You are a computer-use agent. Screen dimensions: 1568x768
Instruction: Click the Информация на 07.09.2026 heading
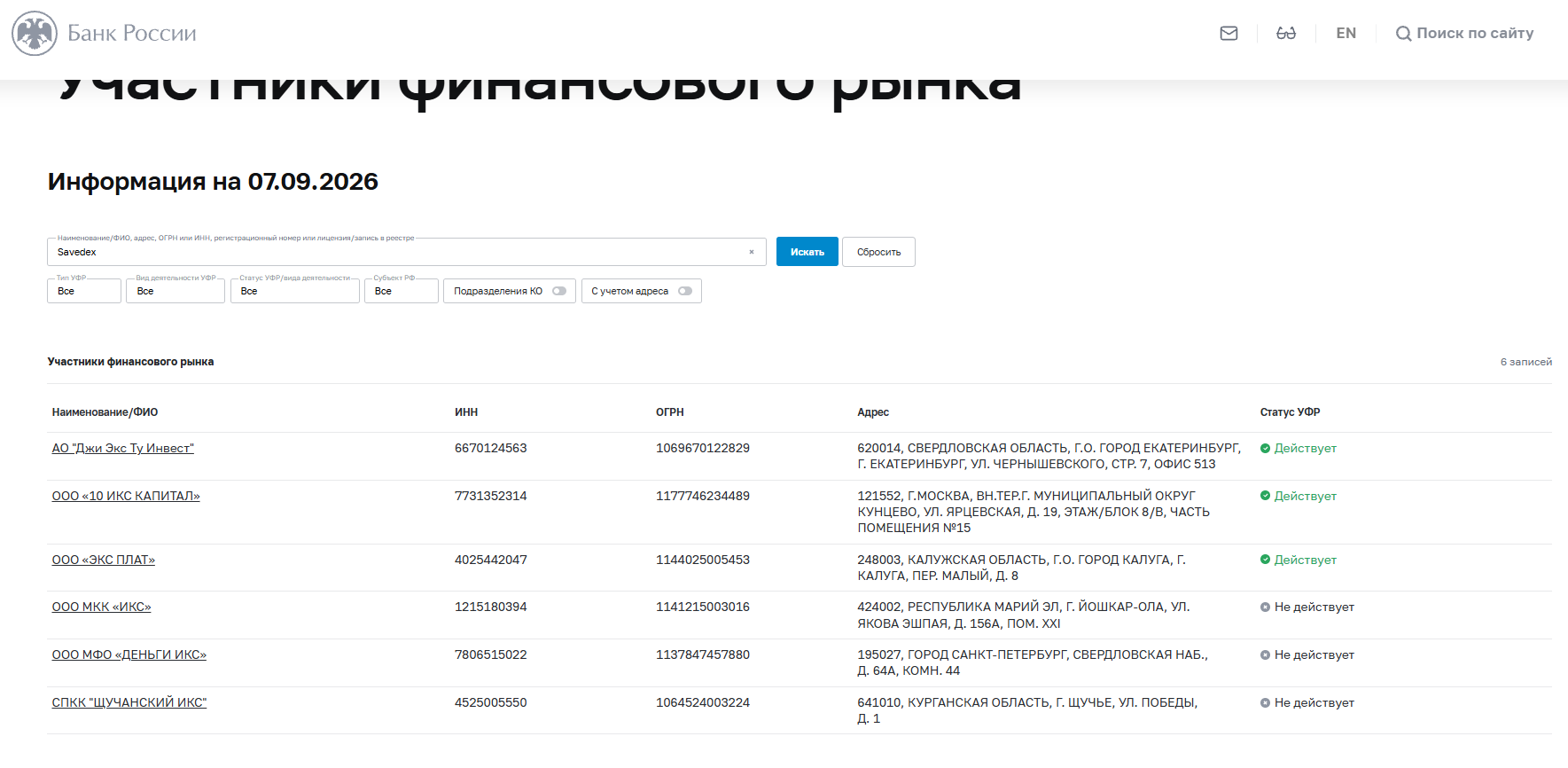(213, 182)
